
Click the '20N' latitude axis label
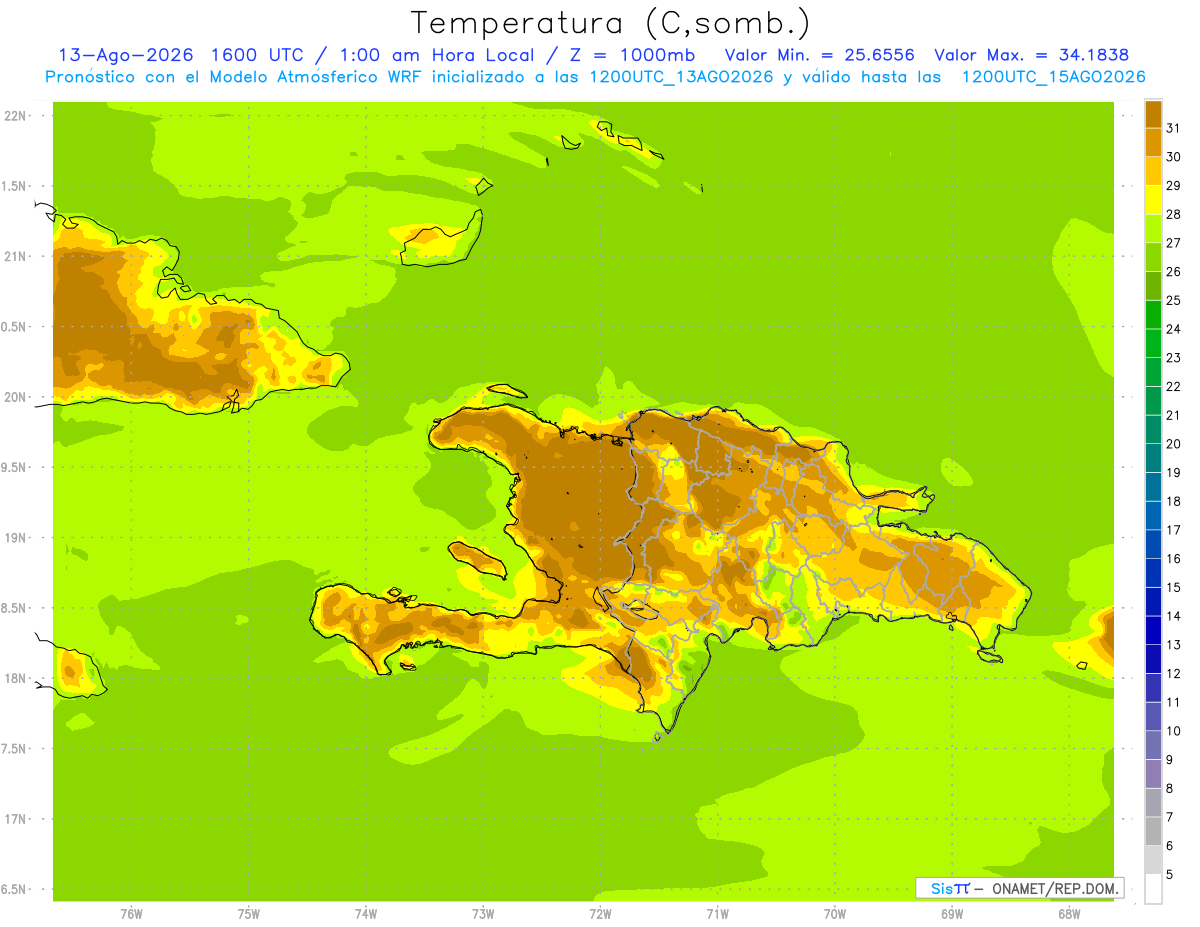[16, 397]
